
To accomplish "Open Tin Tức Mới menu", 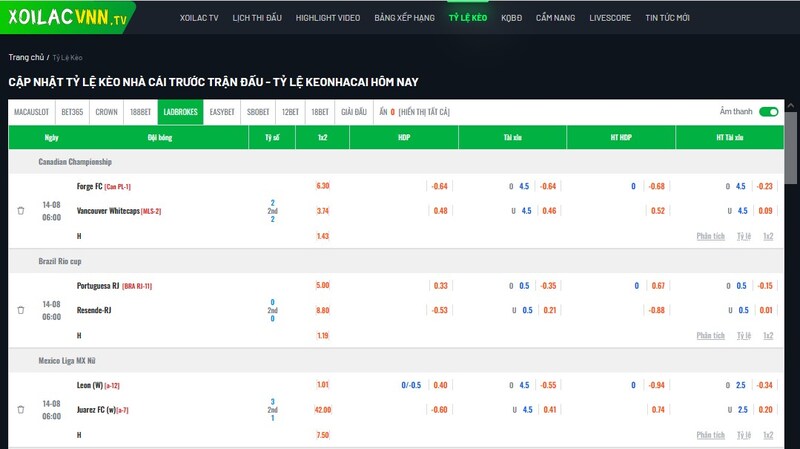I will pos(667,18).
